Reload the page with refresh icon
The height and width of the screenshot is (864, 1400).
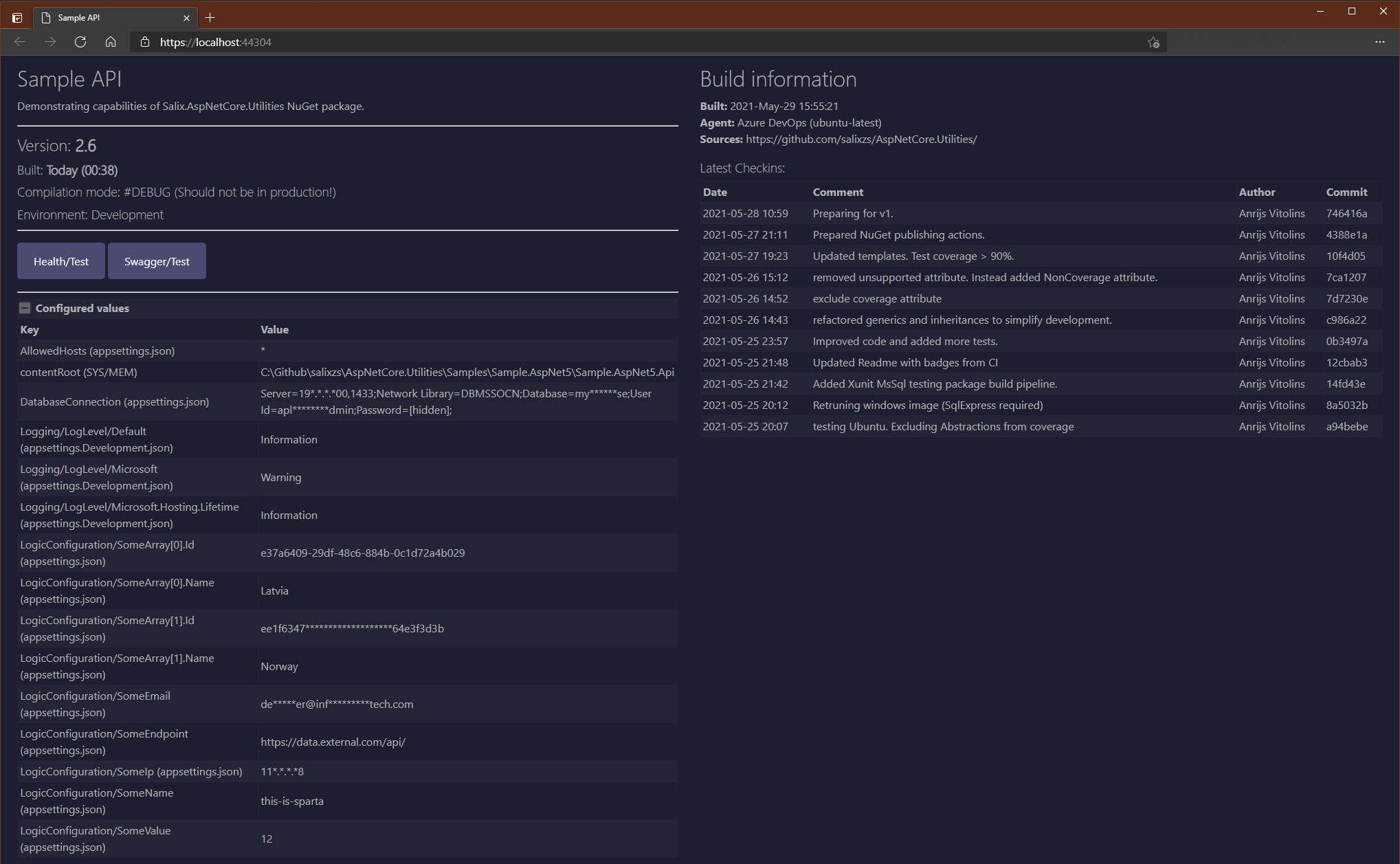pyautogui.click(x=80, y=42)
